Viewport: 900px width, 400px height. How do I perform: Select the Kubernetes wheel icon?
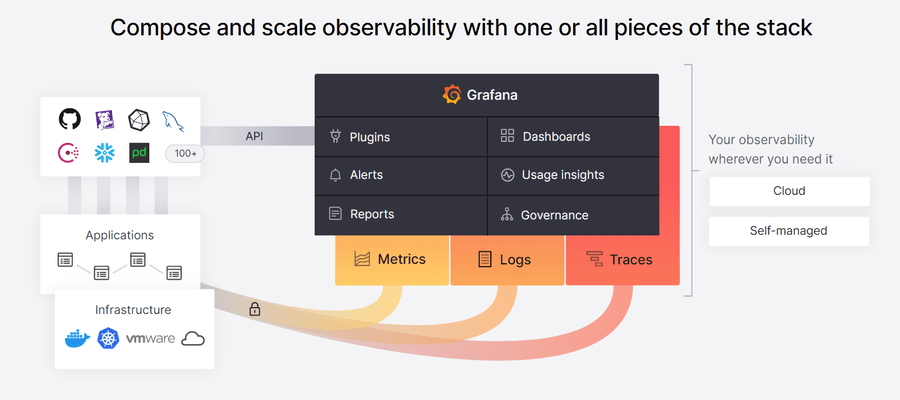(x=108, y=339)
